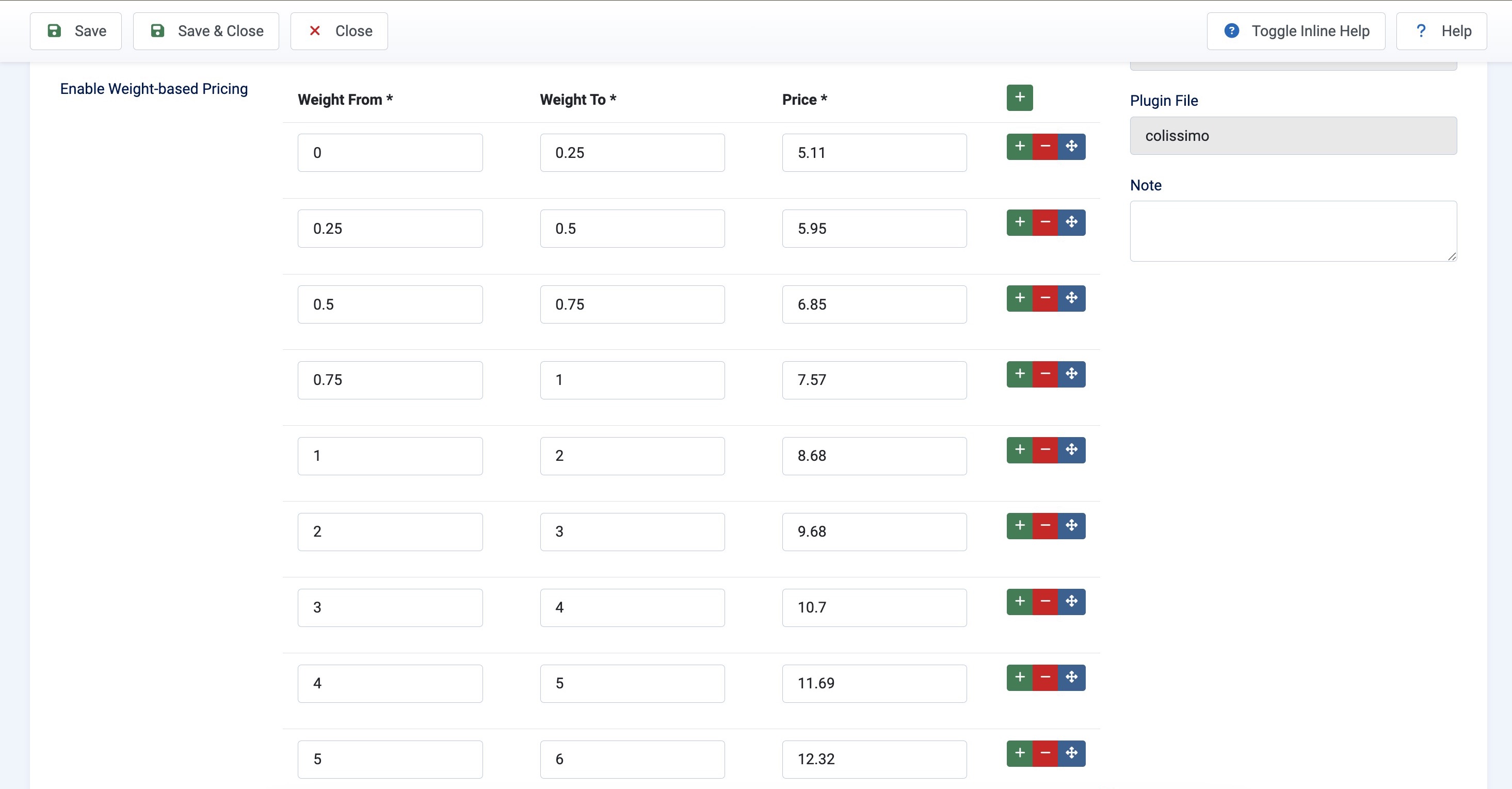The image size is (1512, 789).
Task: Select Weight From field with value 0.25
Action: (x=390, y=229)
